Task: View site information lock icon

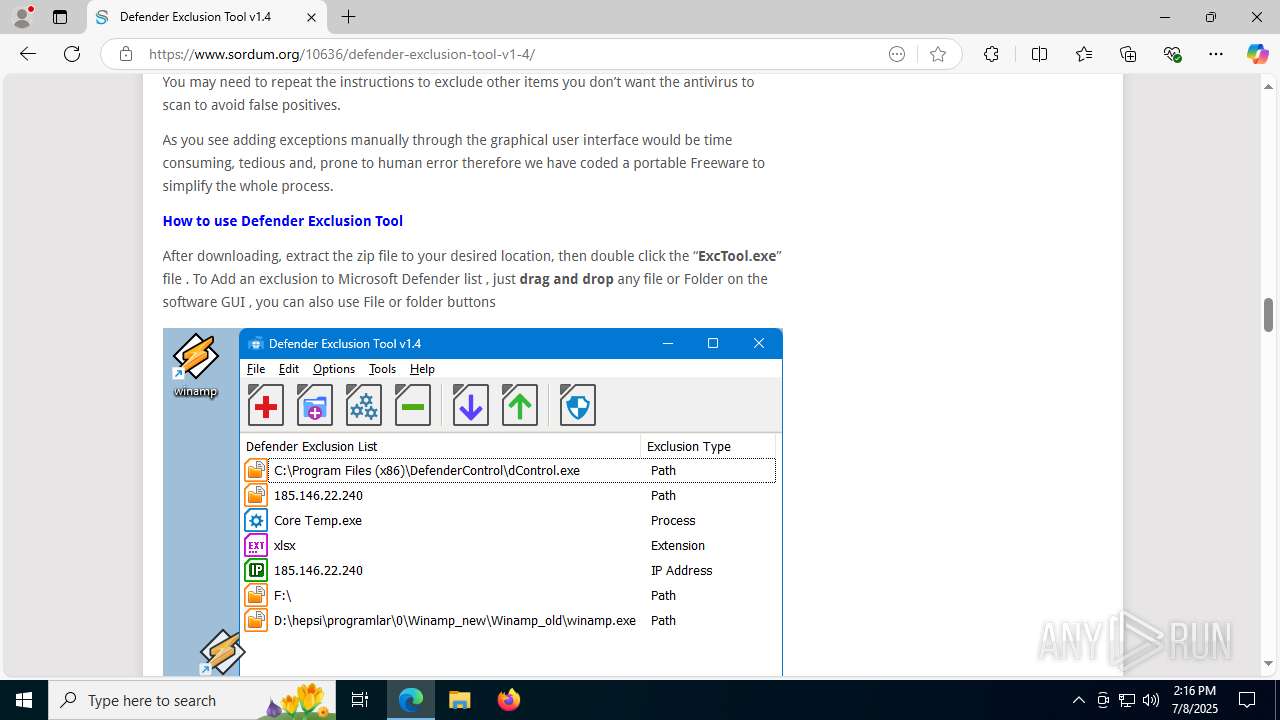Action: [x=125, y=54]
